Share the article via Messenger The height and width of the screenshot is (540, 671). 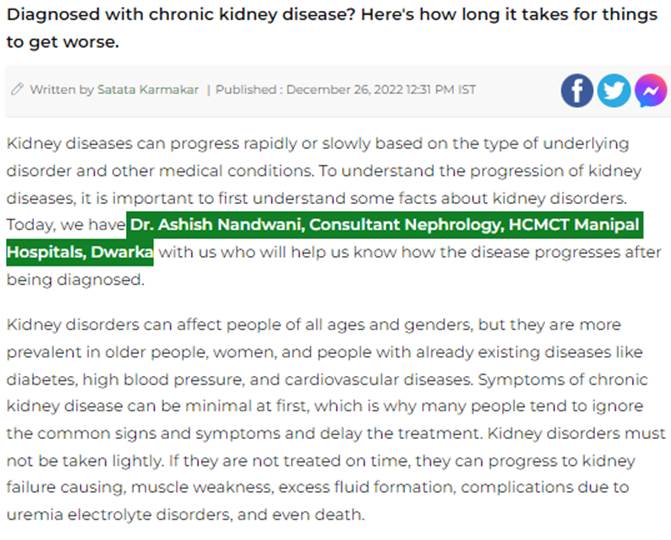649,90
